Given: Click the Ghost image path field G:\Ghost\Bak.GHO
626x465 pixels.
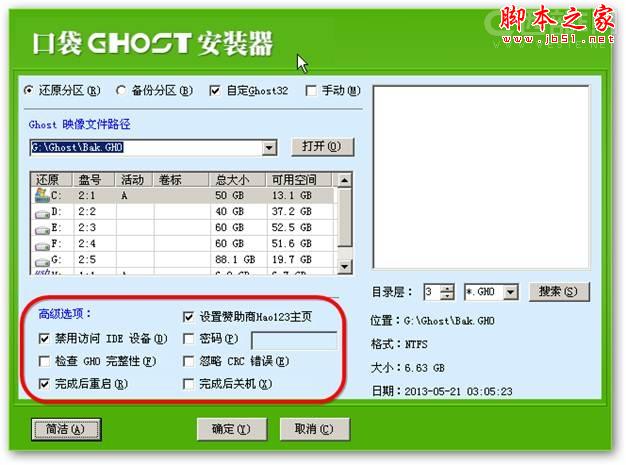Looking at the screenshot, I should click(146, 148).
